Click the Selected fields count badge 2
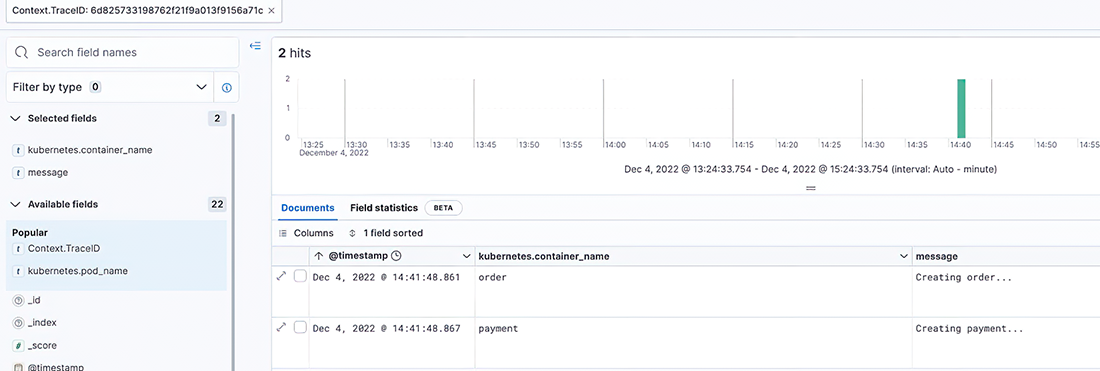Image resolution: width=1100 pixels, height=371 pixels. click(217, 119)
